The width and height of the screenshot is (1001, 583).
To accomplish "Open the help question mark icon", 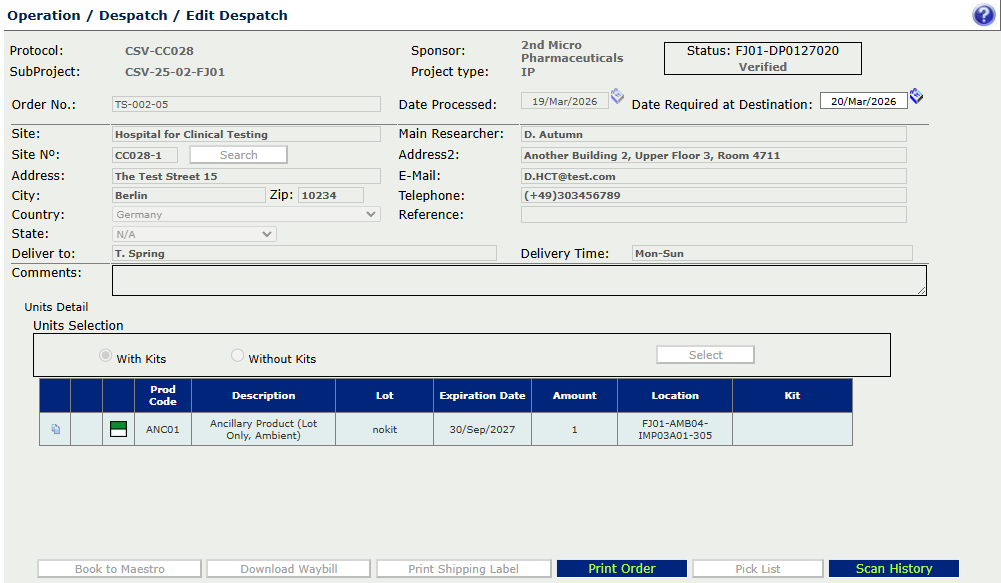I will point(983,15).
